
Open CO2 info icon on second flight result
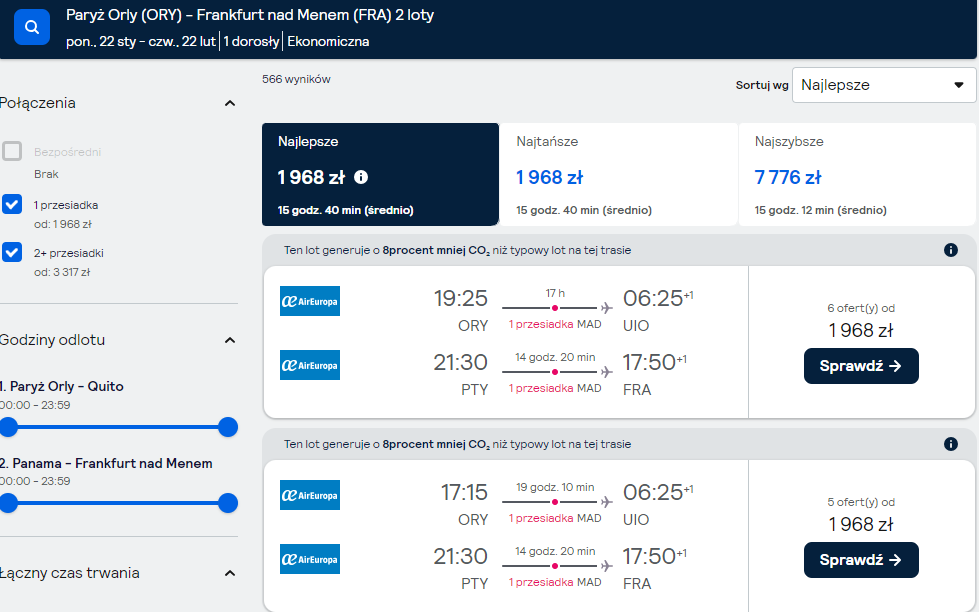(950, 444)
